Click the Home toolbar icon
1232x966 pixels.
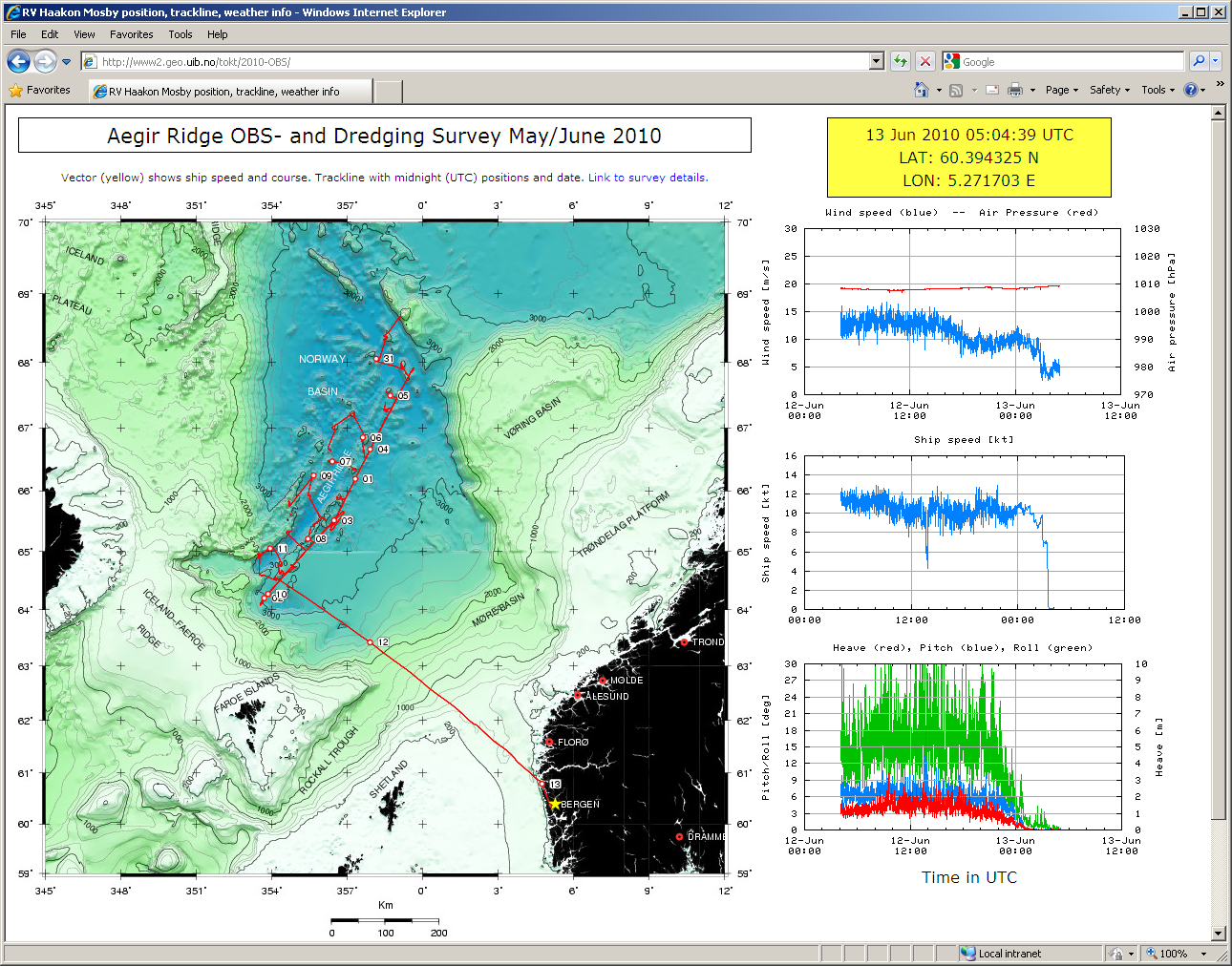click(x=921, y=90)
